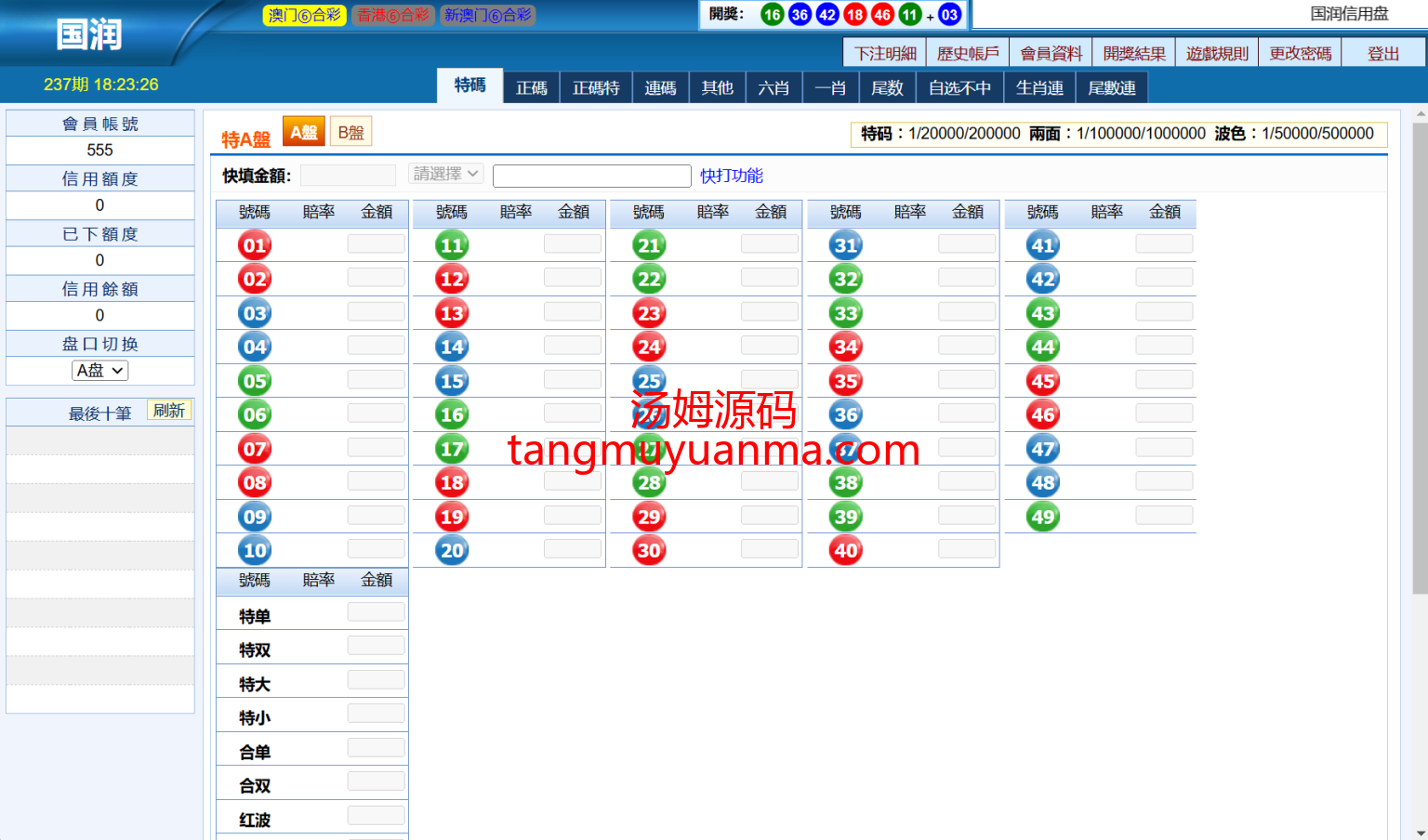Screen dimensions: 1428x840
Task: Click the blue number 20 ball
Action: tap(452, 550)
